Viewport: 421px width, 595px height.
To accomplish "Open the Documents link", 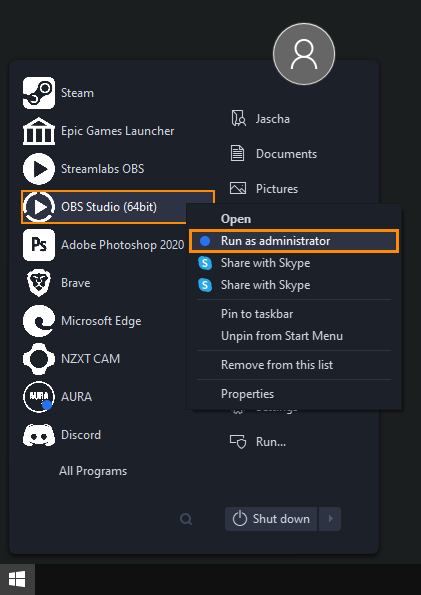I will pyautogui.click(x=286, y=154).
